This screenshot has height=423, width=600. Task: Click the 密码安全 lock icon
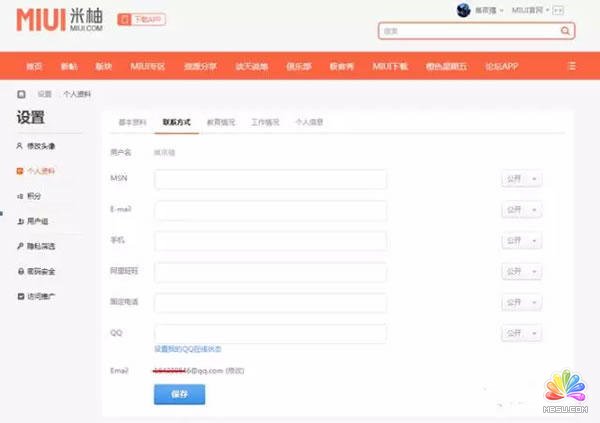point(20,271)
